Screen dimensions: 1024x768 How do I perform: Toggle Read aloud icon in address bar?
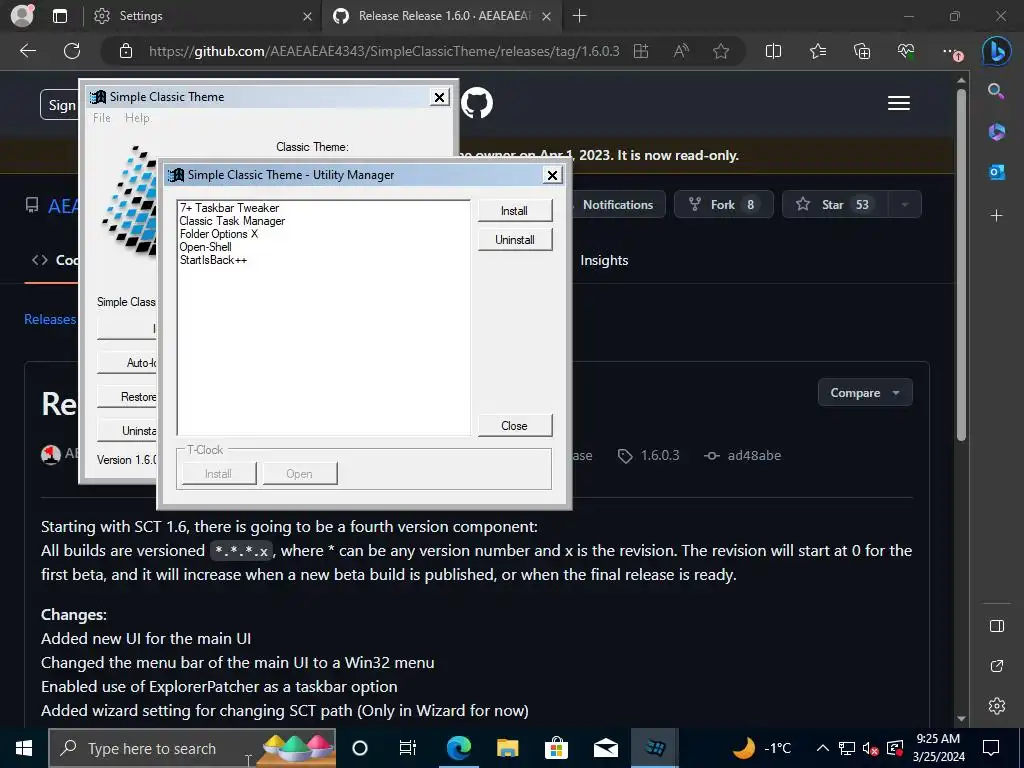[x=681, y=51]
